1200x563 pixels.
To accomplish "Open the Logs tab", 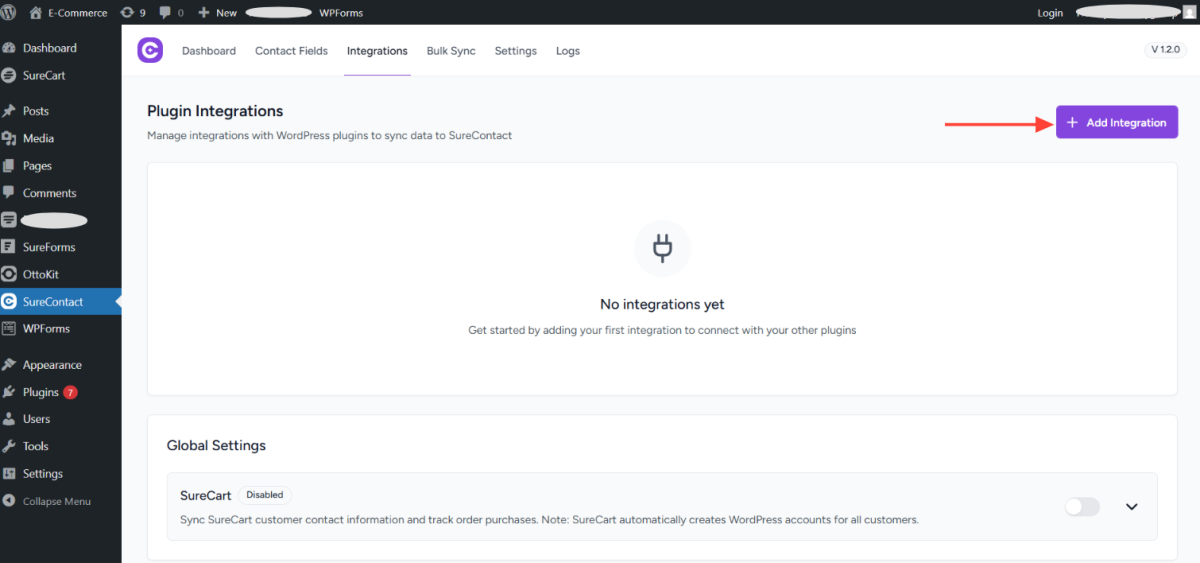I will [x=568, y=51].
